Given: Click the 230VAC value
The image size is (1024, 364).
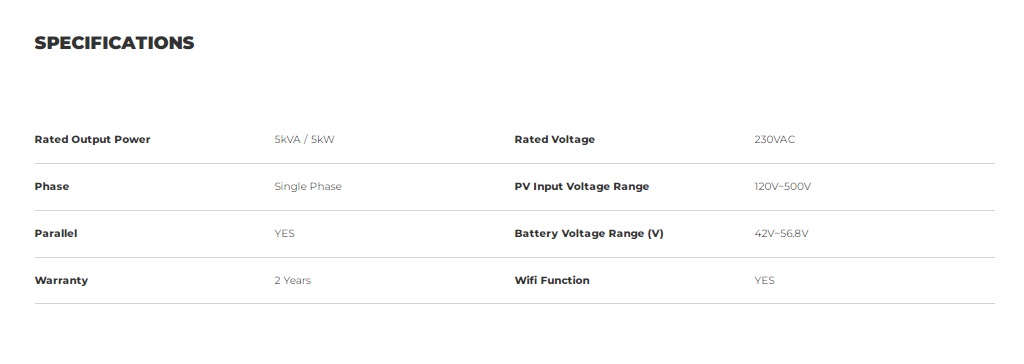Looking at the screenshot, I should (775, 139).
